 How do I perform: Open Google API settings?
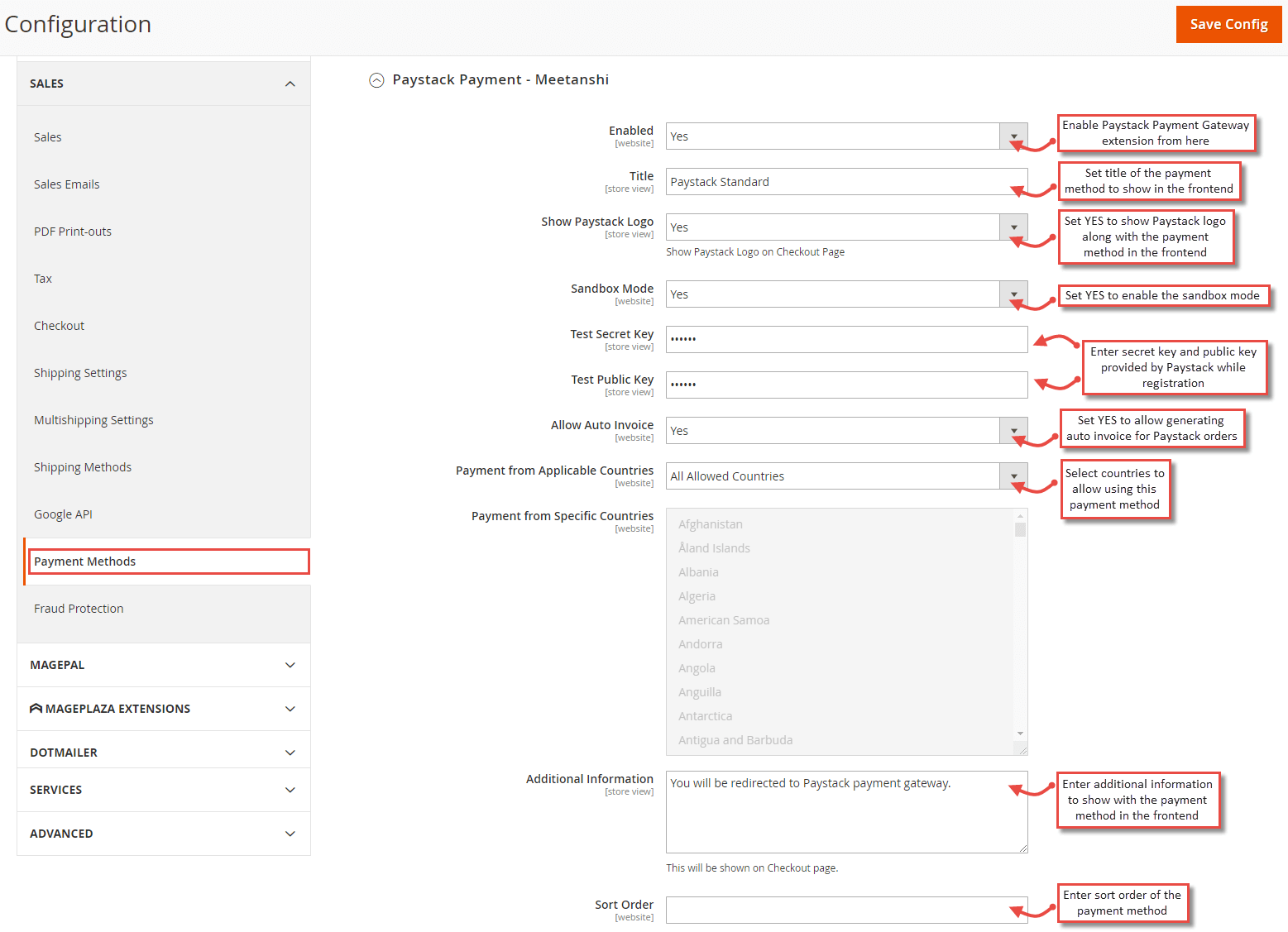(x=63, y=514)
